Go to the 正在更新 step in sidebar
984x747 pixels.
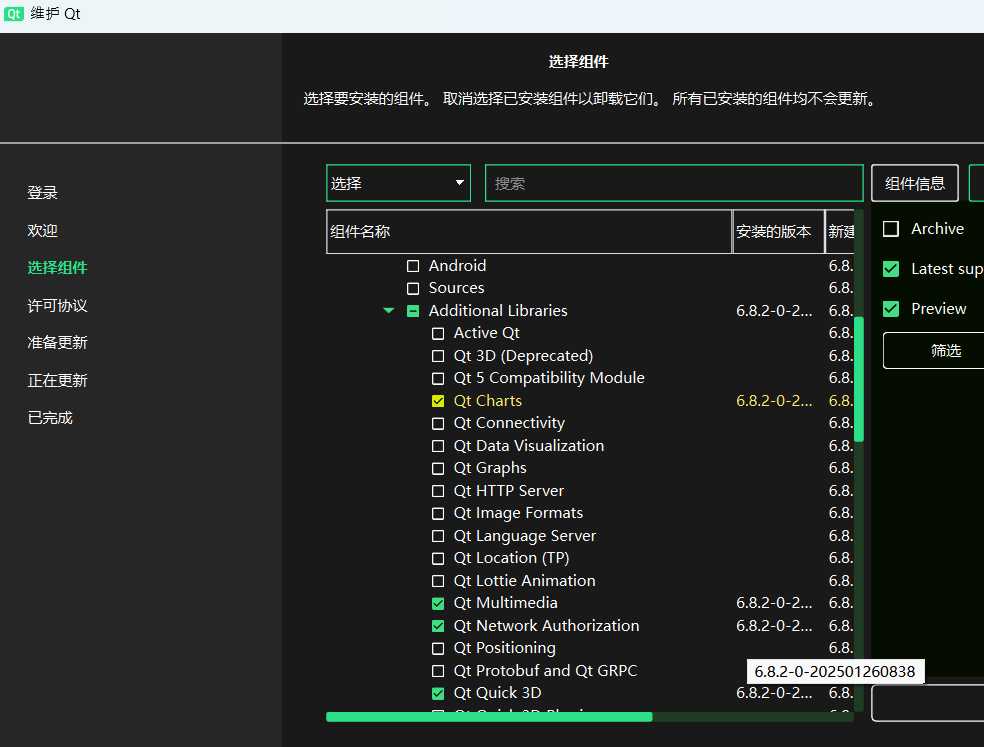click(x=57, y=380)
